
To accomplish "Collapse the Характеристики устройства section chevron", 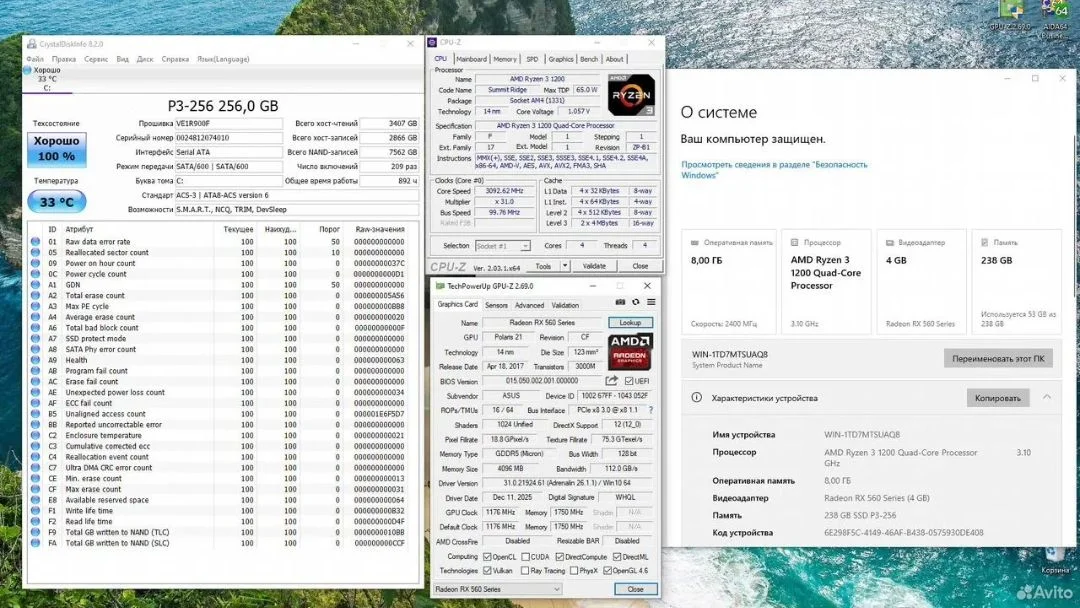I will pyautogui.click(x=1047, y=397).
